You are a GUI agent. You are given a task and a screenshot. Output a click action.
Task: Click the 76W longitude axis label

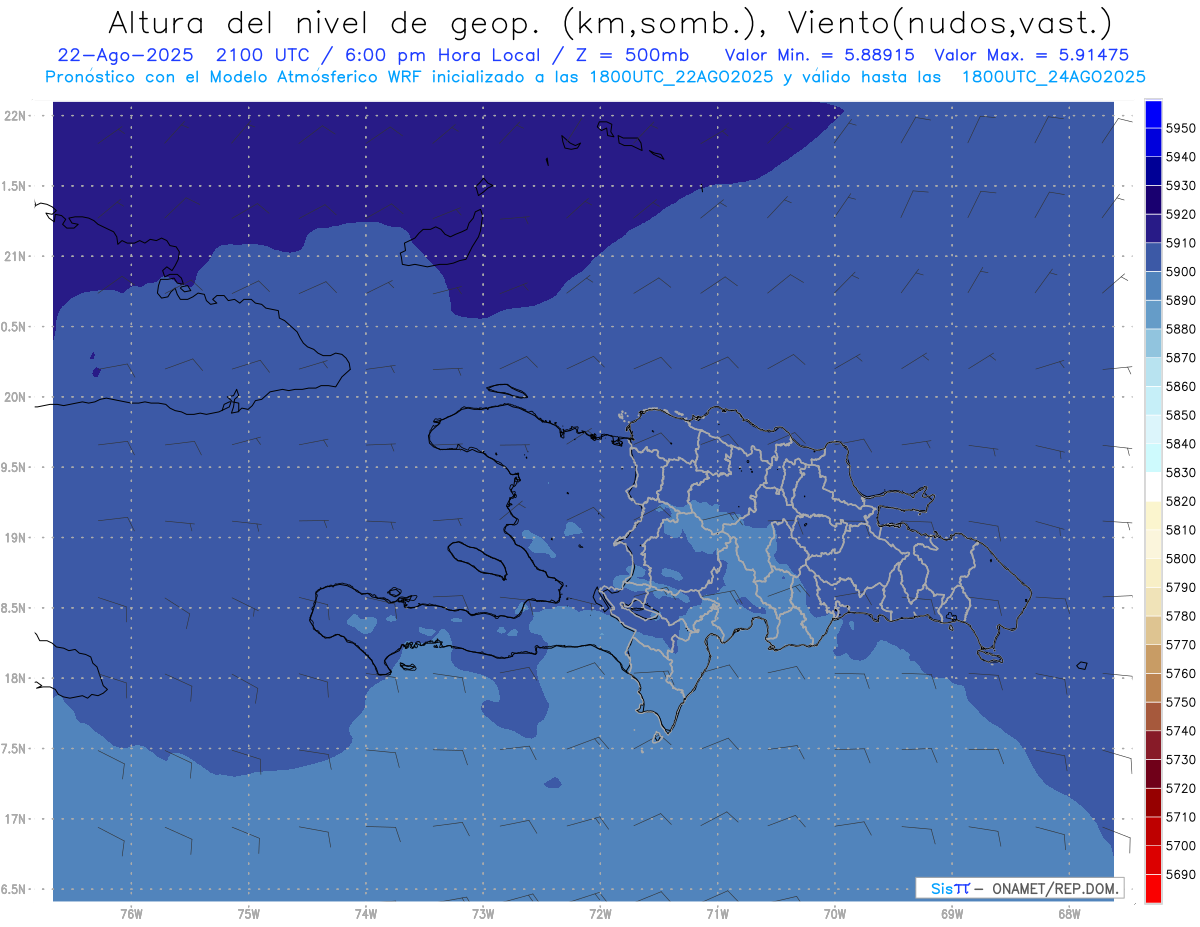[131, 913]
